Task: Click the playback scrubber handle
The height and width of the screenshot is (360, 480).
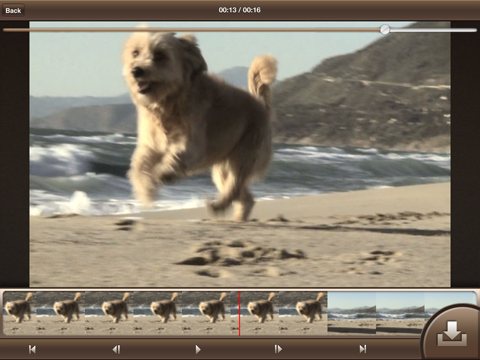Action: point(385,30)
